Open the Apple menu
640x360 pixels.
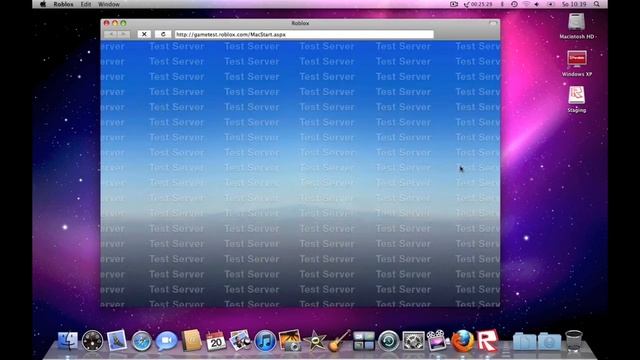pyautogui.click(x=43, y=4)
